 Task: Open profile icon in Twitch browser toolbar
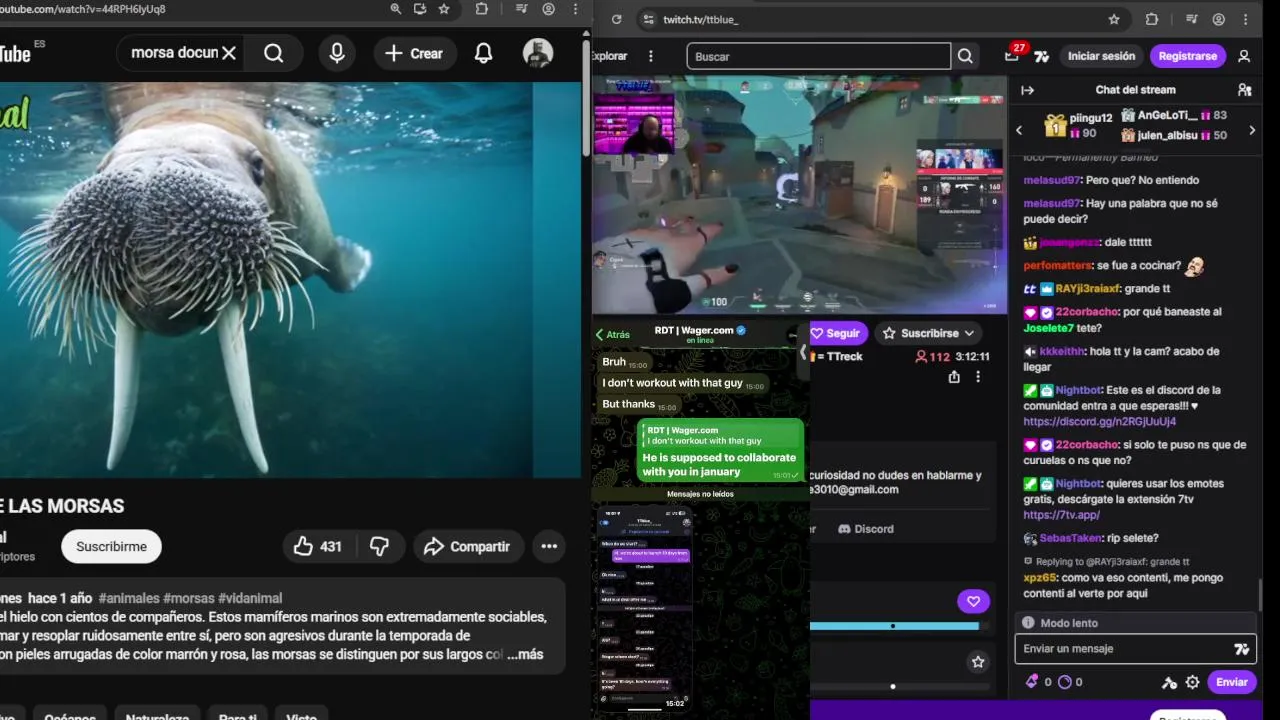(1219, 19)
